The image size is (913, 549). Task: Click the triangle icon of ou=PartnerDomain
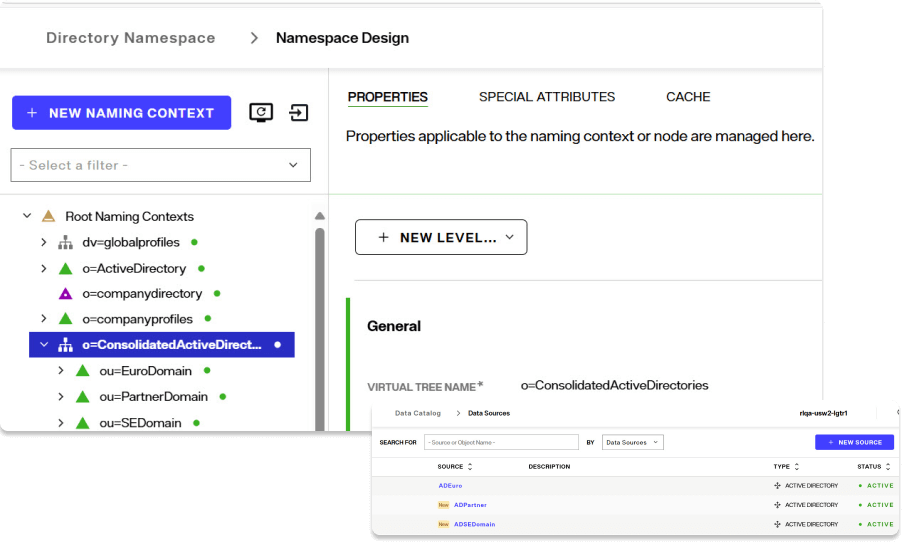[83, 396]
